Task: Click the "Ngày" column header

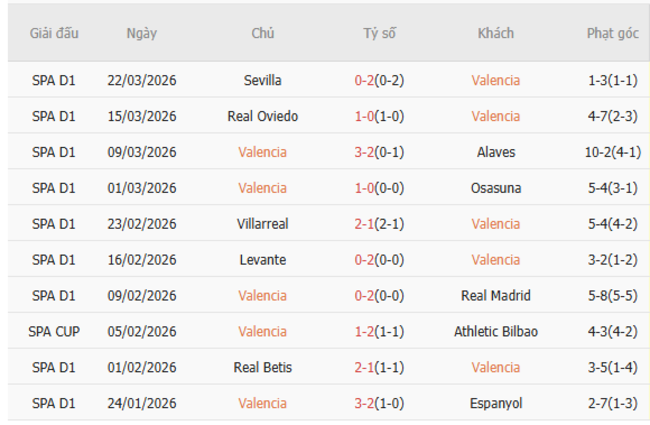Action: coord(141,33)
